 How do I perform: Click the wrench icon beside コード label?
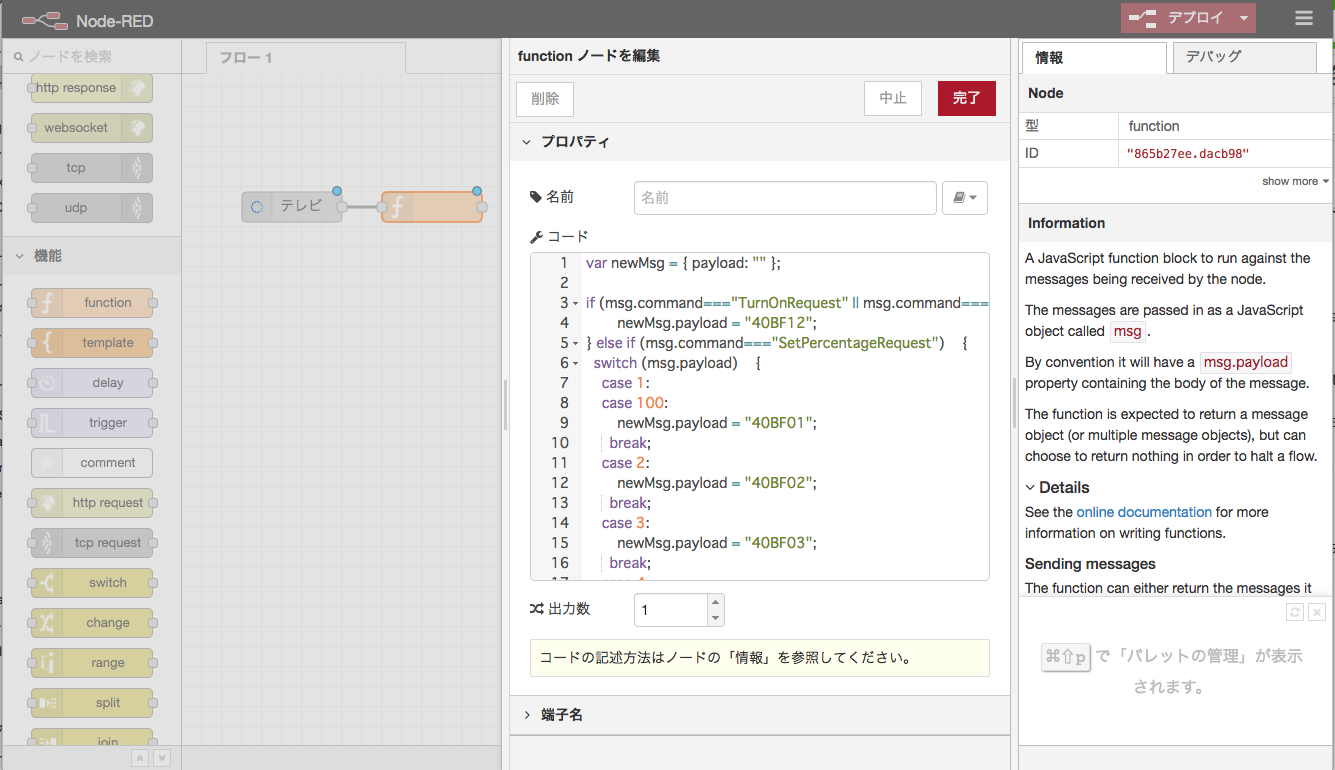pyautogui.click(x=536, y=237)
